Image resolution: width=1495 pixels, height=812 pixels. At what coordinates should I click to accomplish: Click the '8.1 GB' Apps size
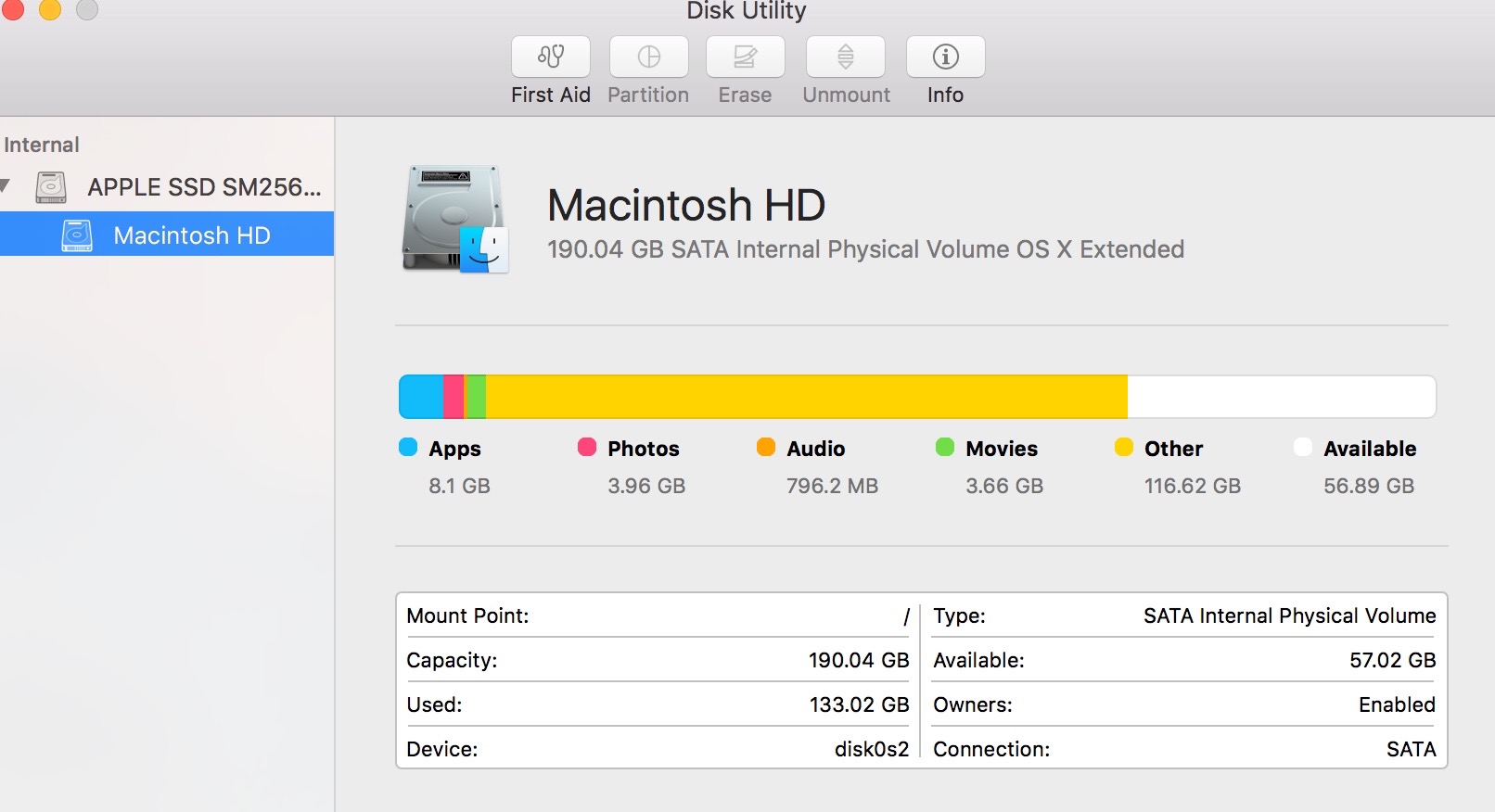pyautogui.click(x=459, y=486)
